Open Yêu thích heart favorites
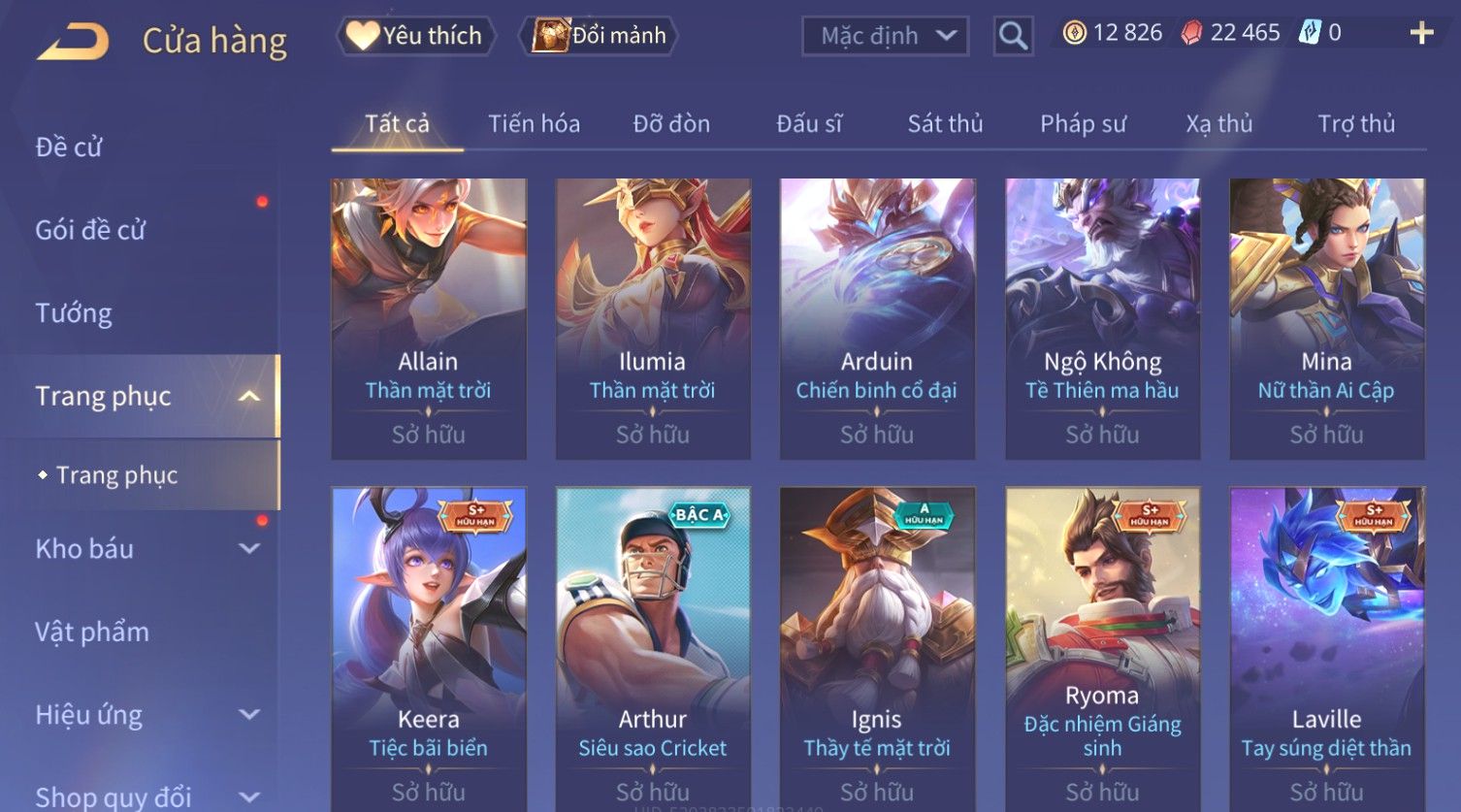The height and width of the screenshot is (812, 1461). click(415, 36)
